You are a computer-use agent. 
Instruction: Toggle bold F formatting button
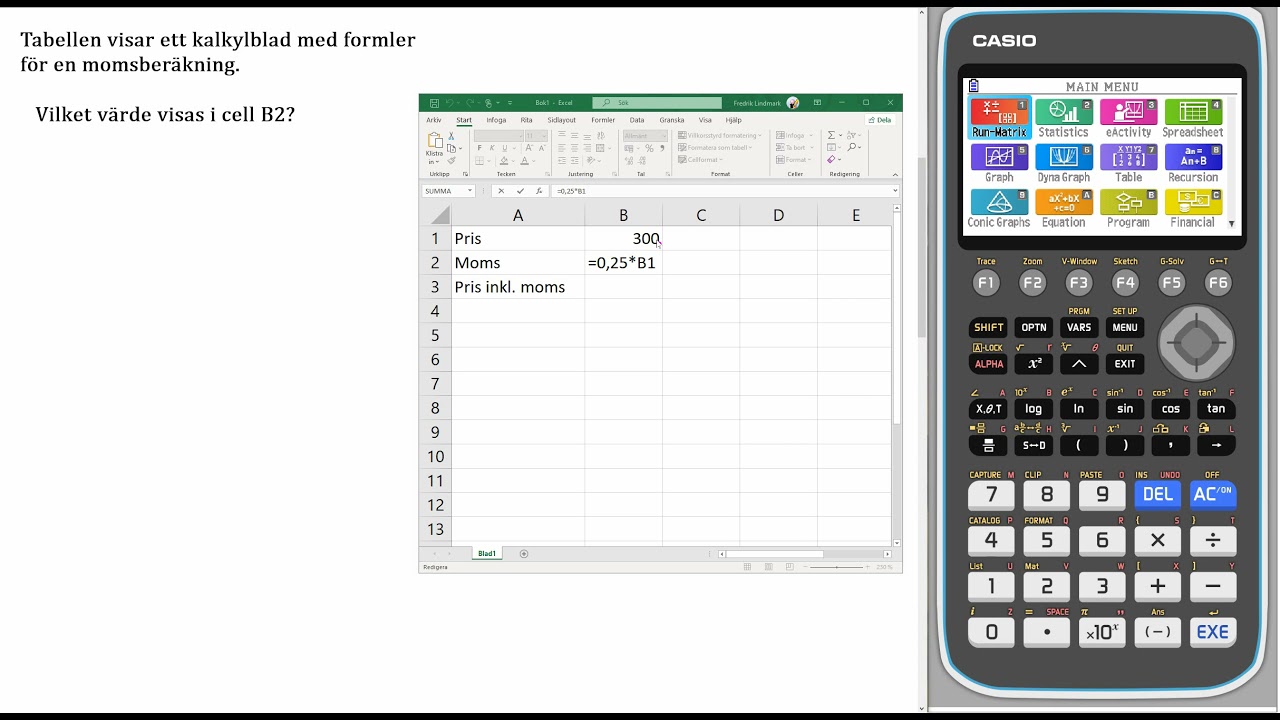479,148
